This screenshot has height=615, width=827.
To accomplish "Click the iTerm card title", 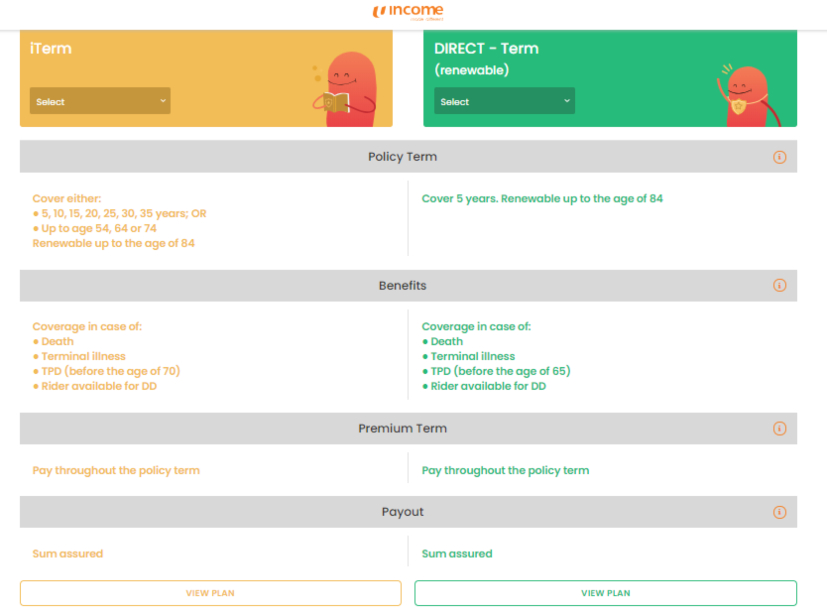I will click(50, 48).
